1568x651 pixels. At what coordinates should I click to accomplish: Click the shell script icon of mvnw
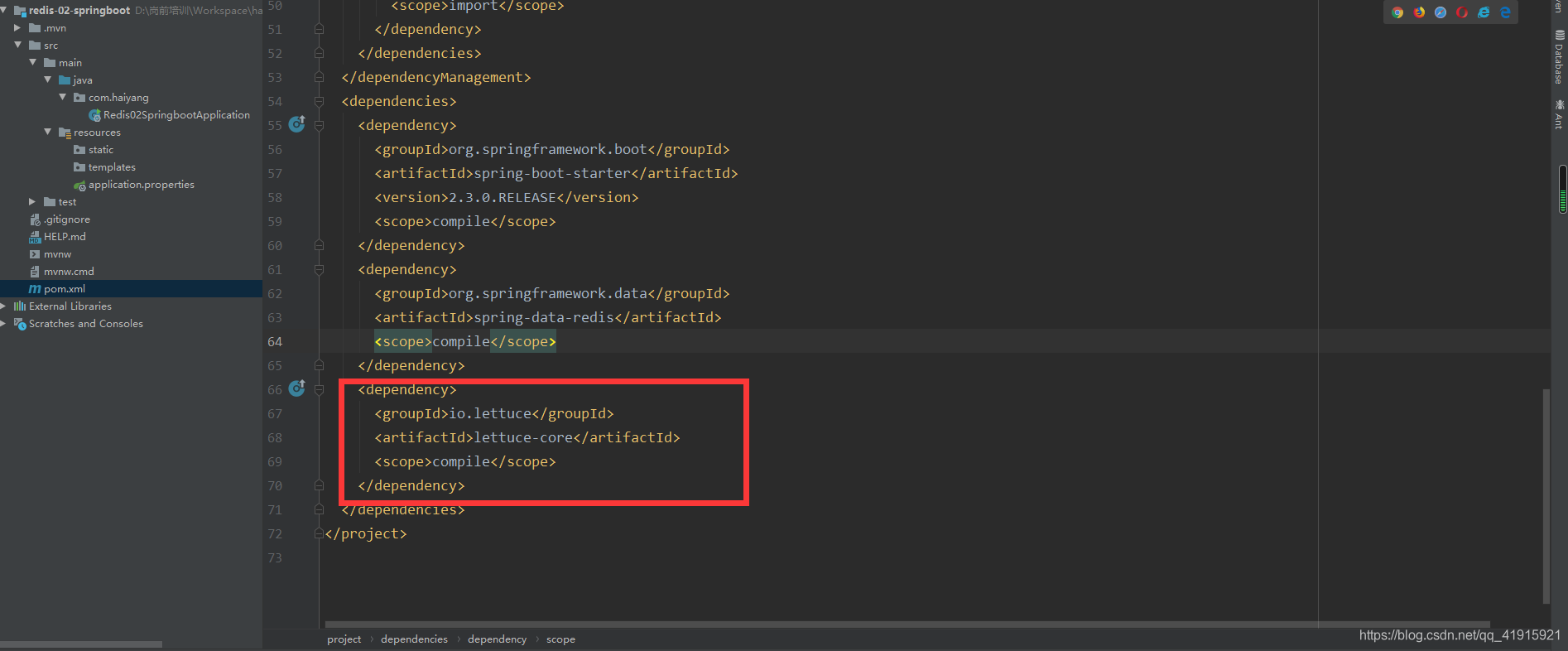35,254
